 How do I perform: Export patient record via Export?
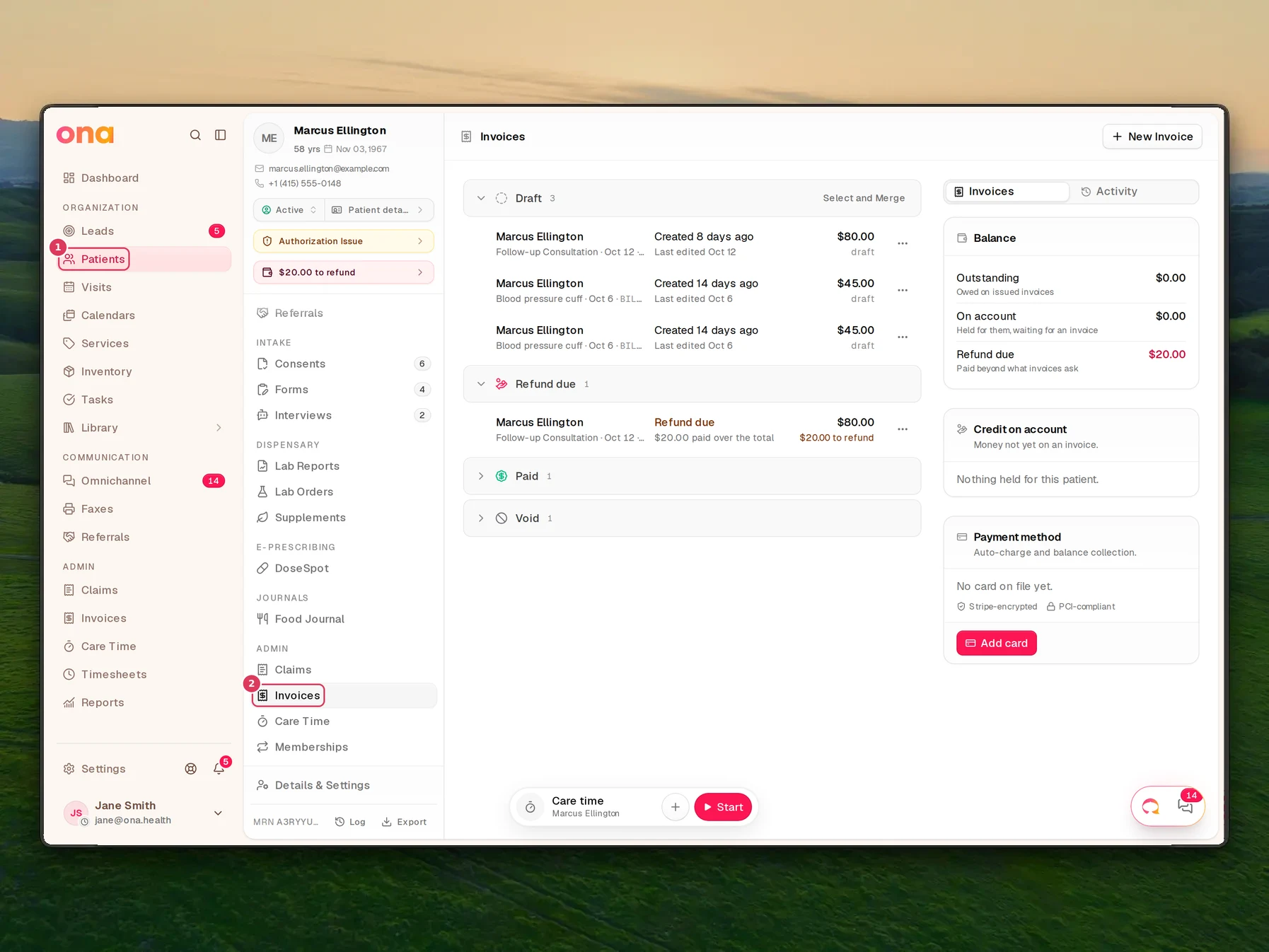[404, 822]
